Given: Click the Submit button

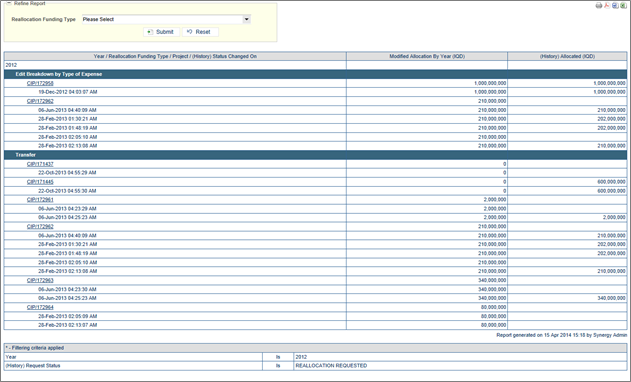Looking at the screenshot, I should click(x=161, y=32).
